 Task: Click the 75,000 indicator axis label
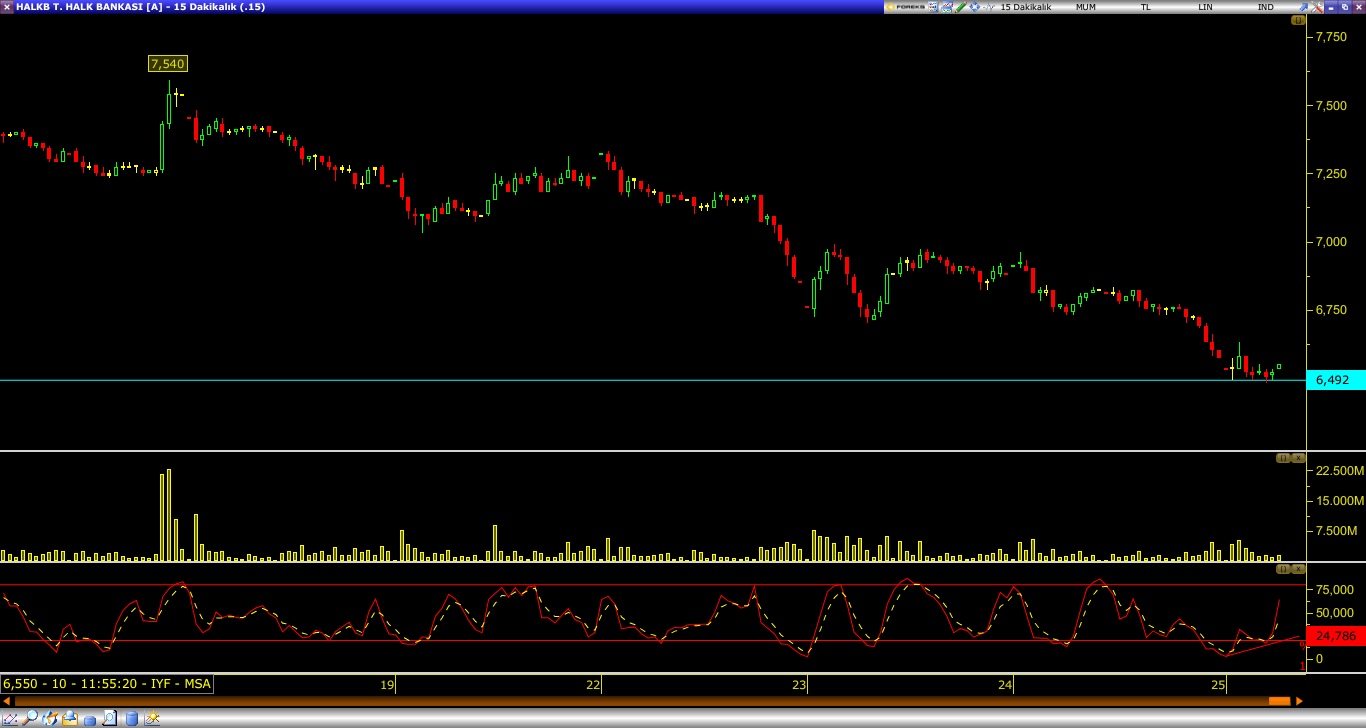(x=1335, y=590)
